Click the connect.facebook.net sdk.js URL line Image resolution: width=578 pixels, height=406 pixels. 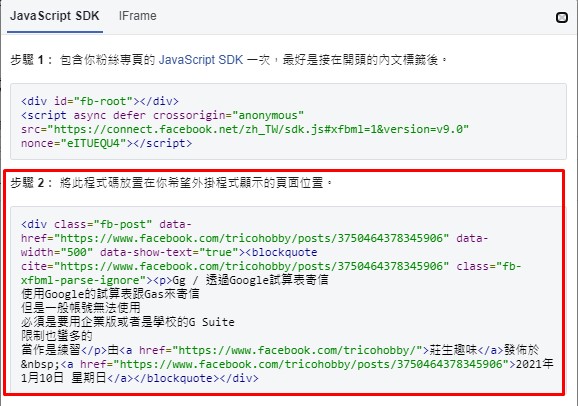(x=245, y=129)
